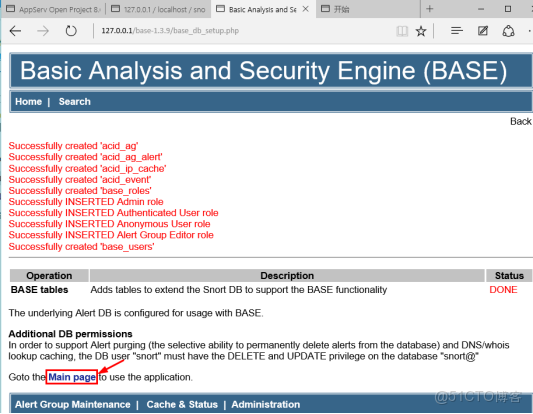Click the red DONE status

503,290
